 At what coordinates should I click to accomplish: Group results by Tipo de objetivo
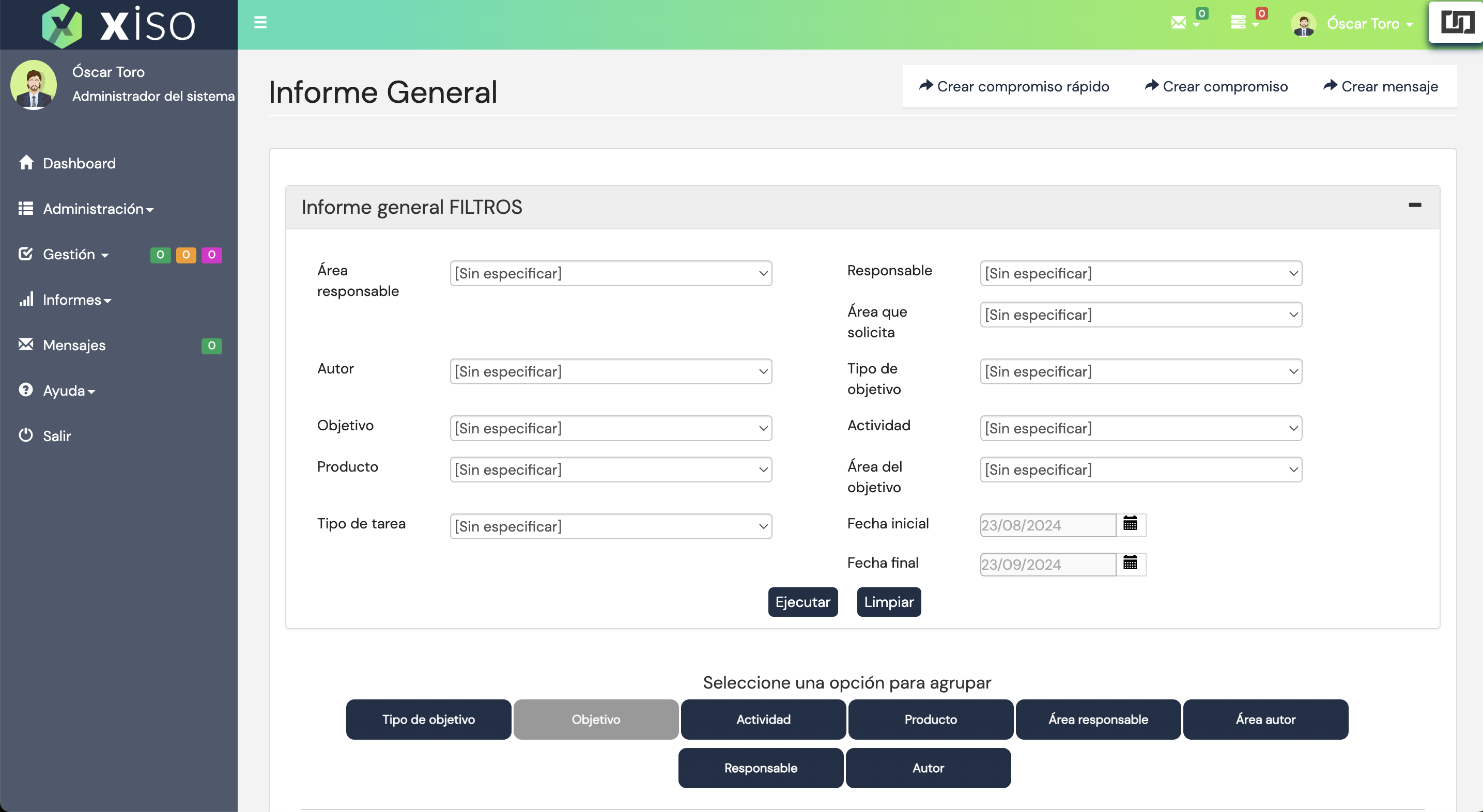click(428, 720)
